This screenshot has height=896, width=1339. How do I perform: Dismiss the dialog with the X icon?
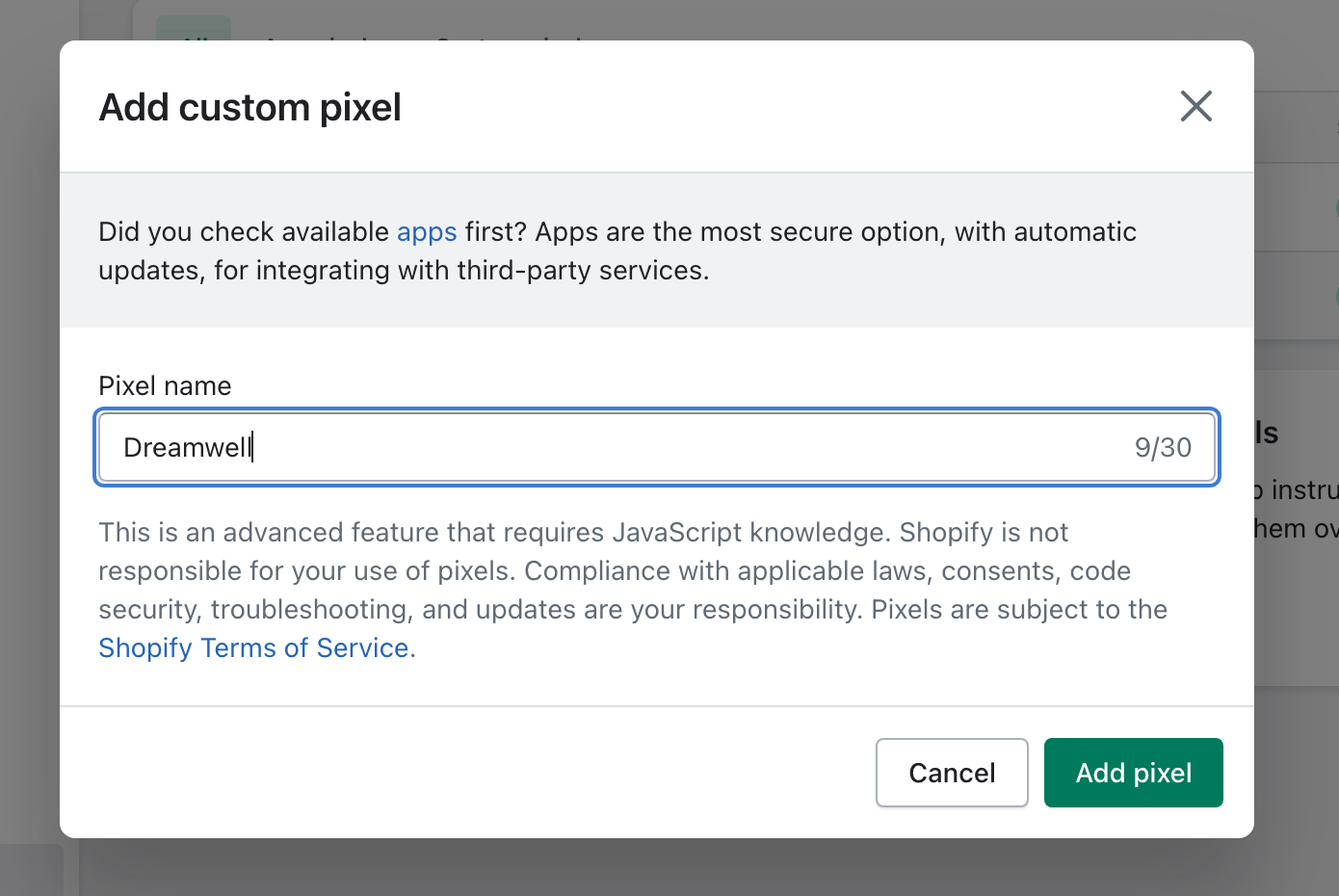coord(1195,106)
